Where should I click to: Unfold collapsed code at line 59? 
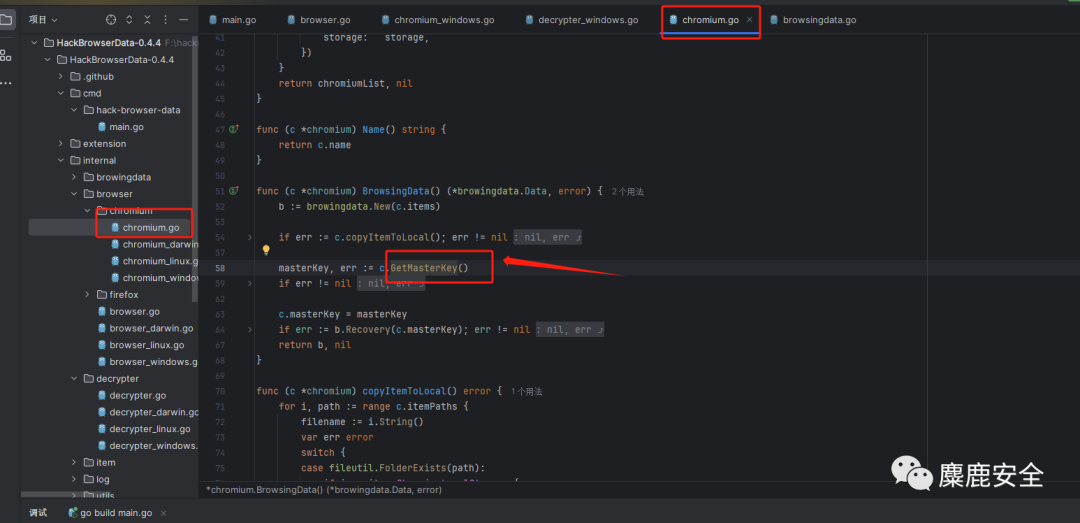click(250, 283)
